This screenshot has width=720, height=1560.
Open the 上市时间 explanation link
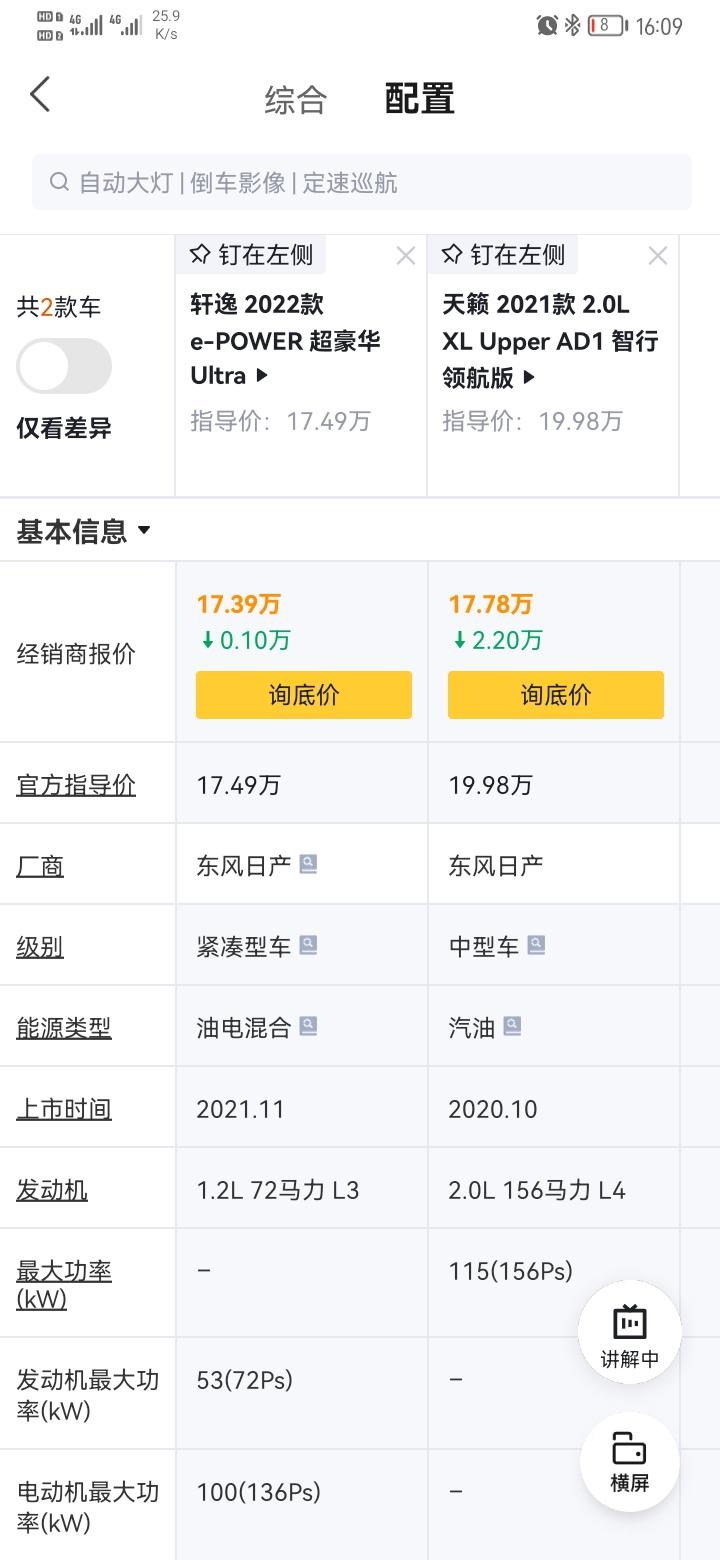click(64, 1109)
